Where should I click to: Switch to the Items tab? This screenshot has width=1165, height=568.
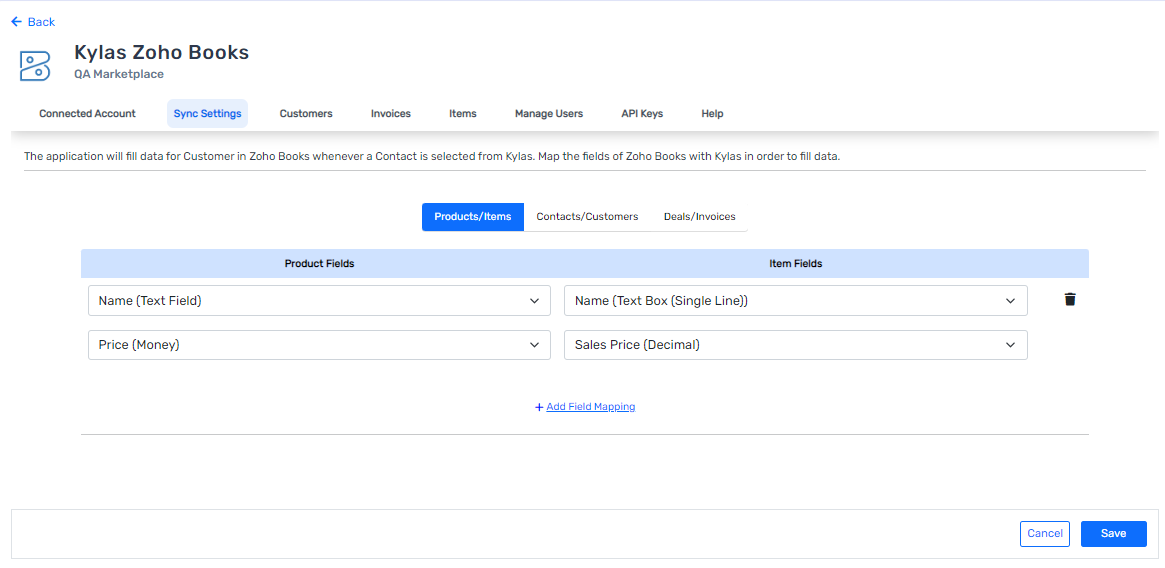[x=463, y=114]
